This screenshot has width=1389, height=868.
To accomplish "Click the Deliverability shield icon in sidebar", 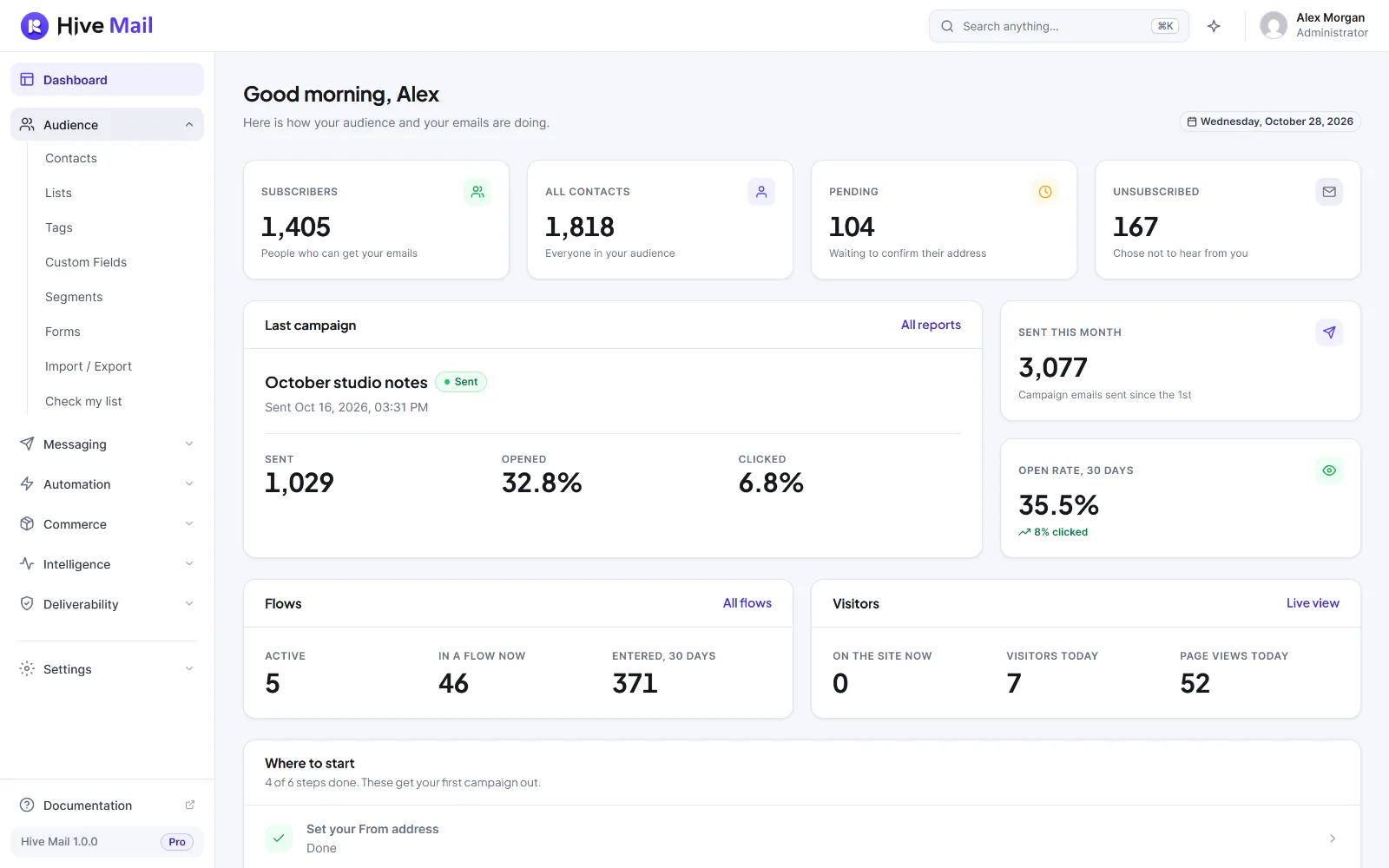I will click(27, 603).
